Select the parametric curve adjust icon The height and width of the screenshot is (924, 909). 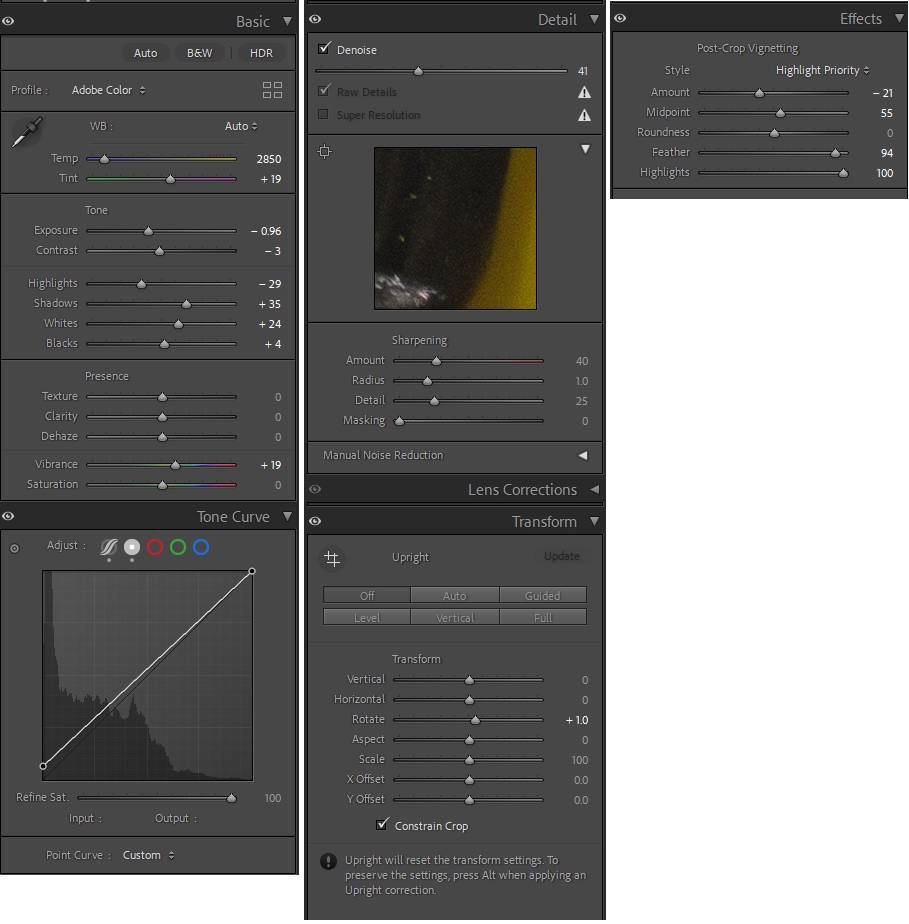click(x=109, y=547)
